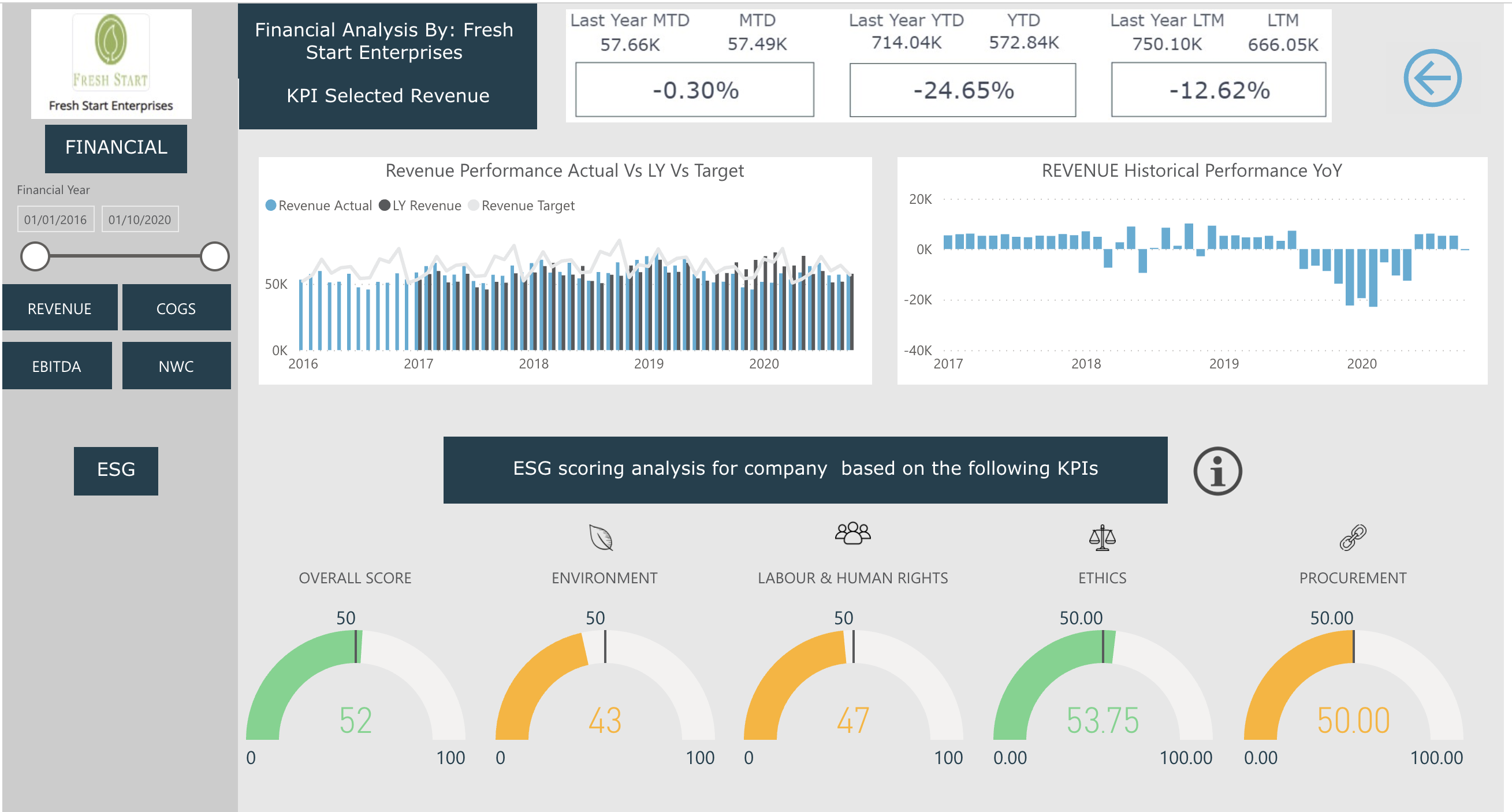
Task: Click the OVERALL SCORE label
Action: (355, 578)
